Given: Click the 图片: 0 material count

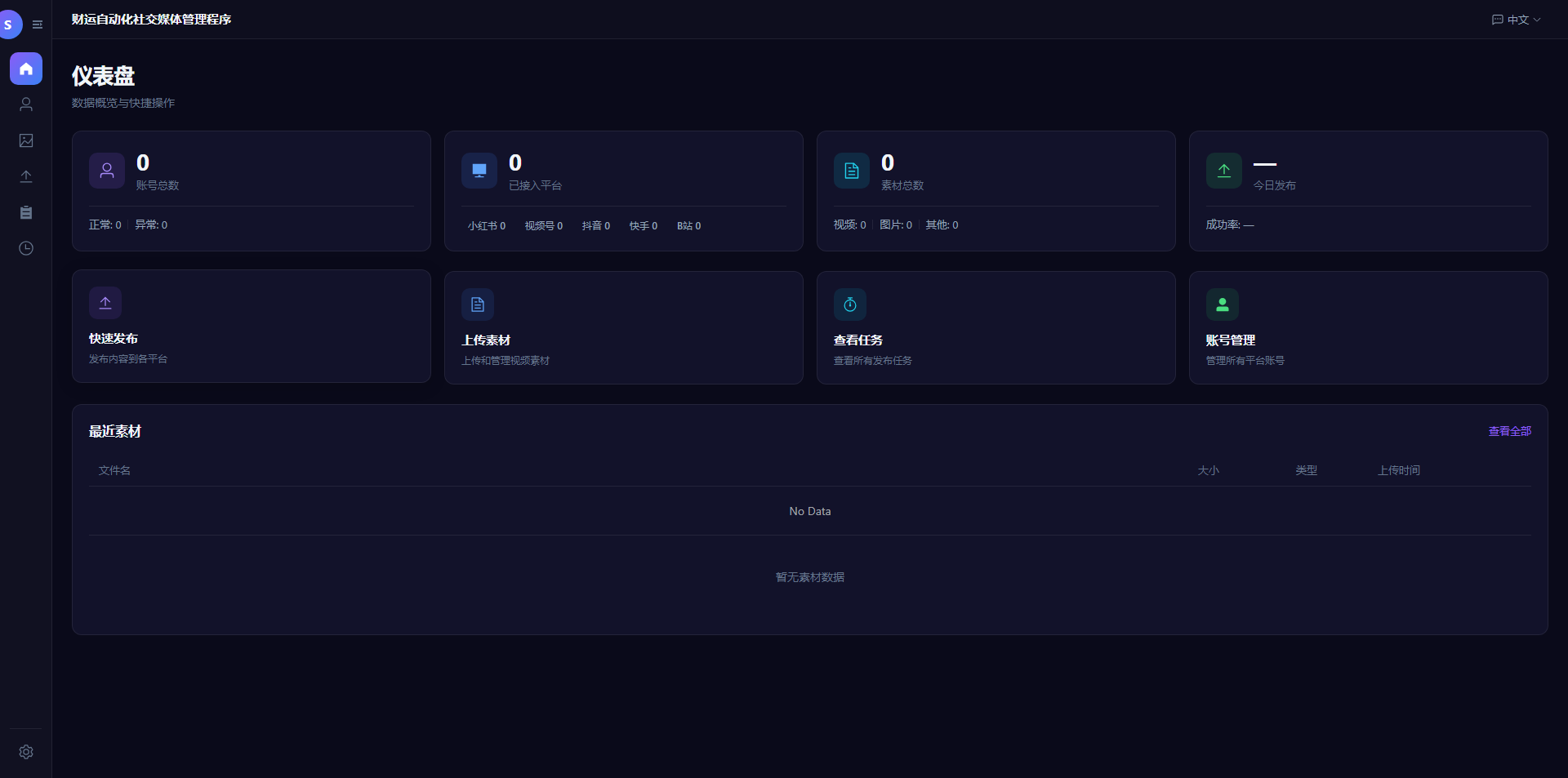Looking at the screenshot, I should [x=896, y=225].
